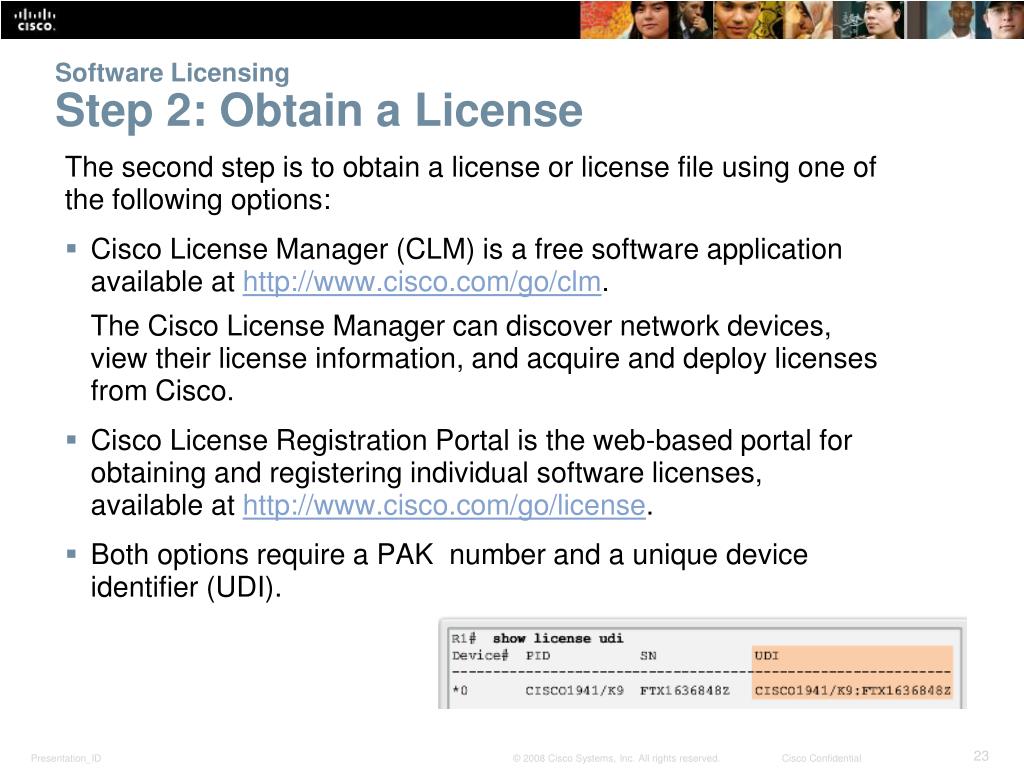Click the R1# prompt in terminal output
The height and width of the screenshot is (768, 1024).
[464, 638]
